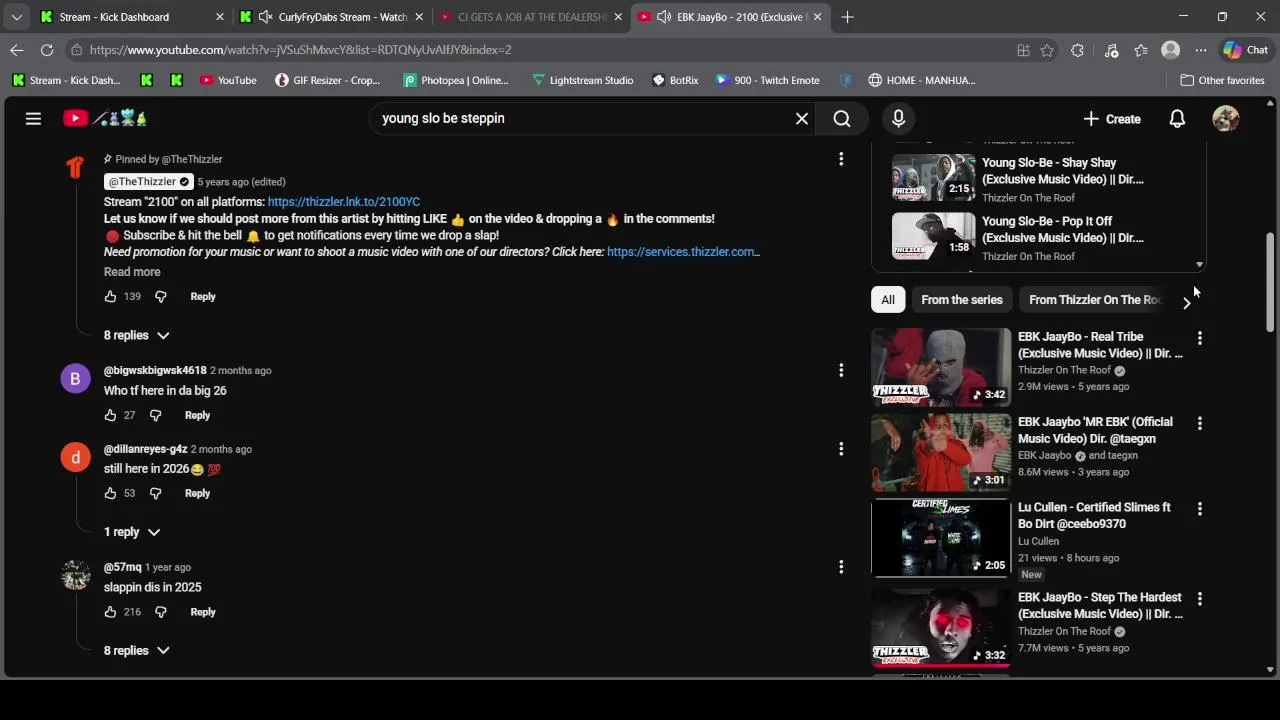Expand pinned comment with Read more
Viewport: 1280px width, 720px height.
pyautogui.click(x=132, y=272)
